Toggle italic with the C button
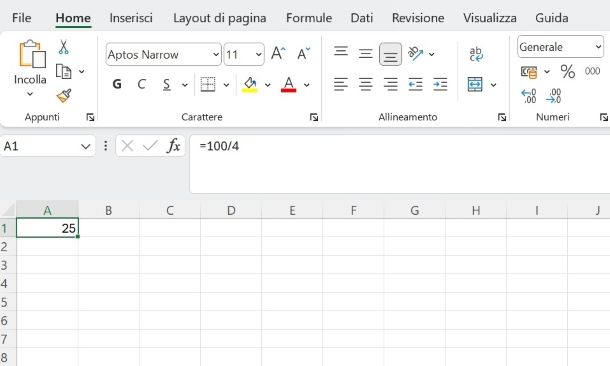The image size is (610, 366). [142, 84]
